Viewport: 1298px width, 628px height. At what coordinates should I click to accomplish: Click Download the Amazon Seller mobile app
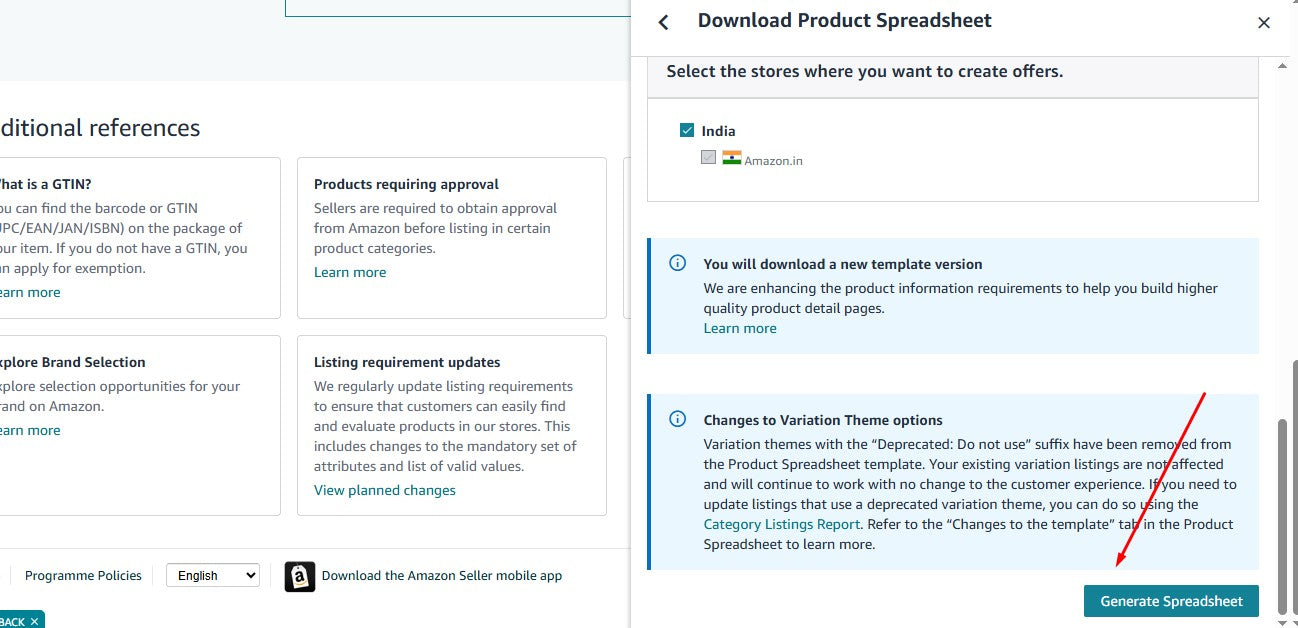[442, 575]
